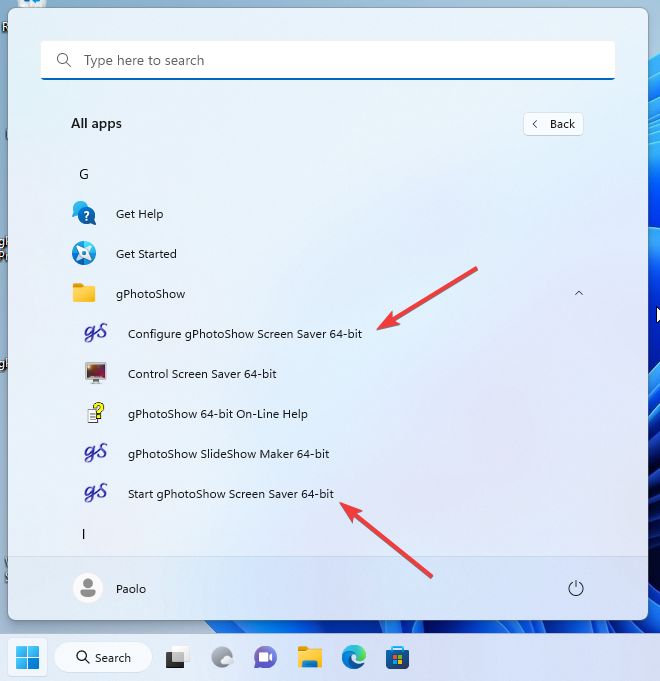Click the 'Get Started' app label
Image resolution: width=660 pixels, height=681 pixels.
coord(146,254)
